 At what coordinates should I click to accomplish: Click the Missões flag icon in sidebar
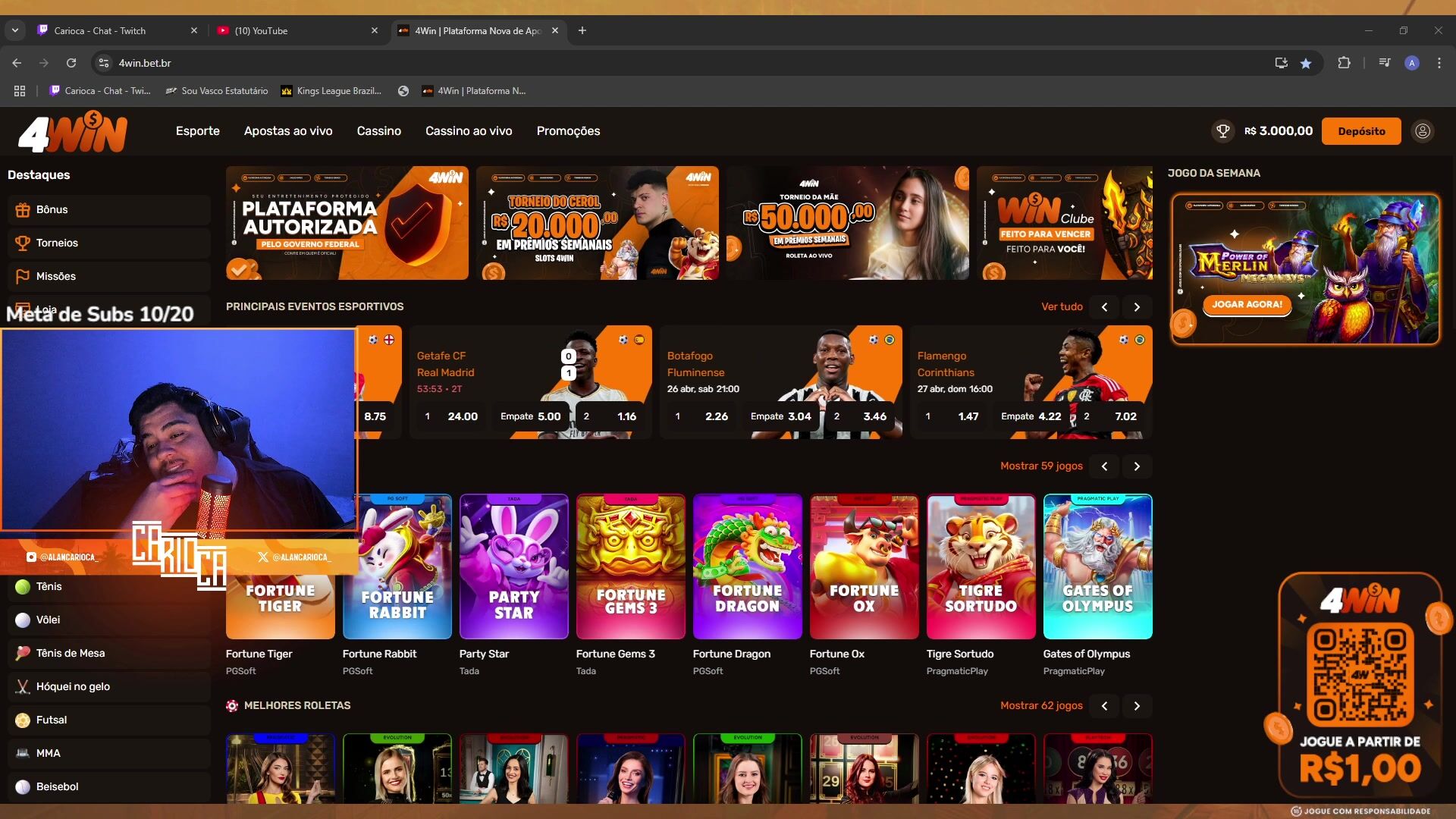tap(23, 277)
